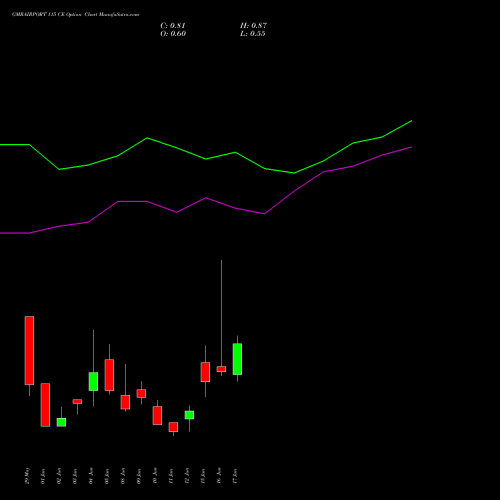Select the last green candlestick for 17 Jun

(x=237, y=359)
